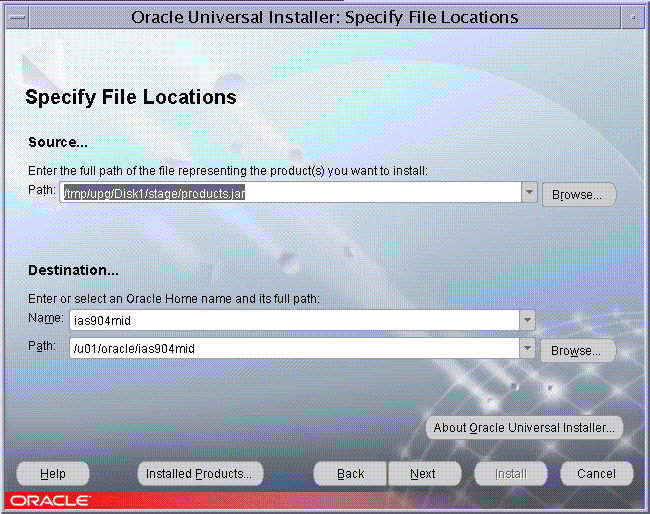Click the title bar right corner button
The height and width of the screenshot is (514, 650).
pos(633,18)
